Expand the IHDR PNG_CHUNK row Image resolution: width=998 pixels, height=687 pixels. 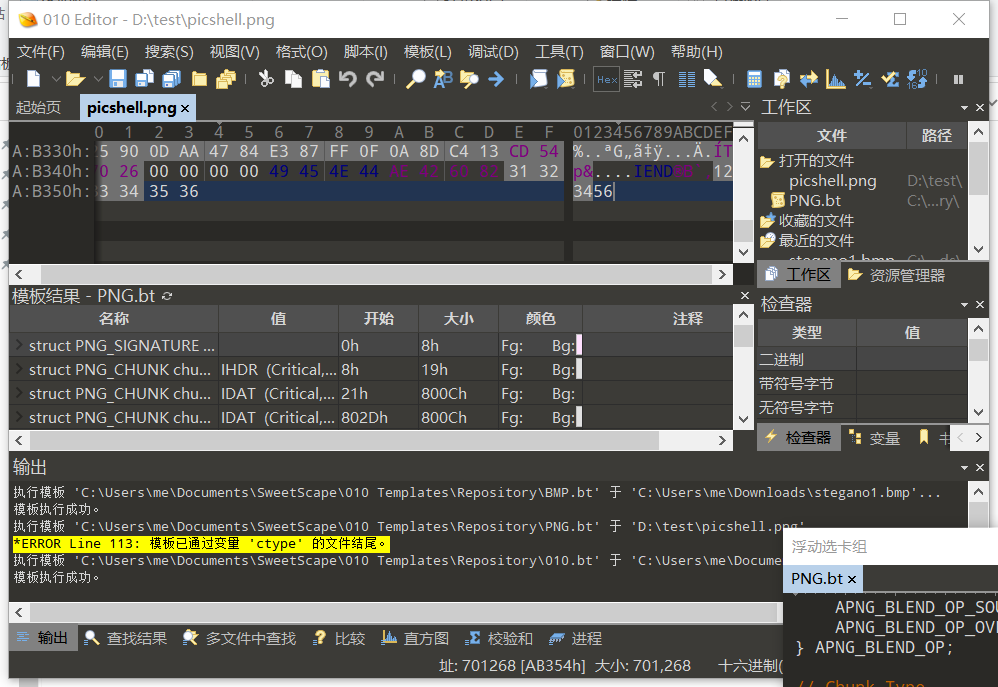(19, 369)
